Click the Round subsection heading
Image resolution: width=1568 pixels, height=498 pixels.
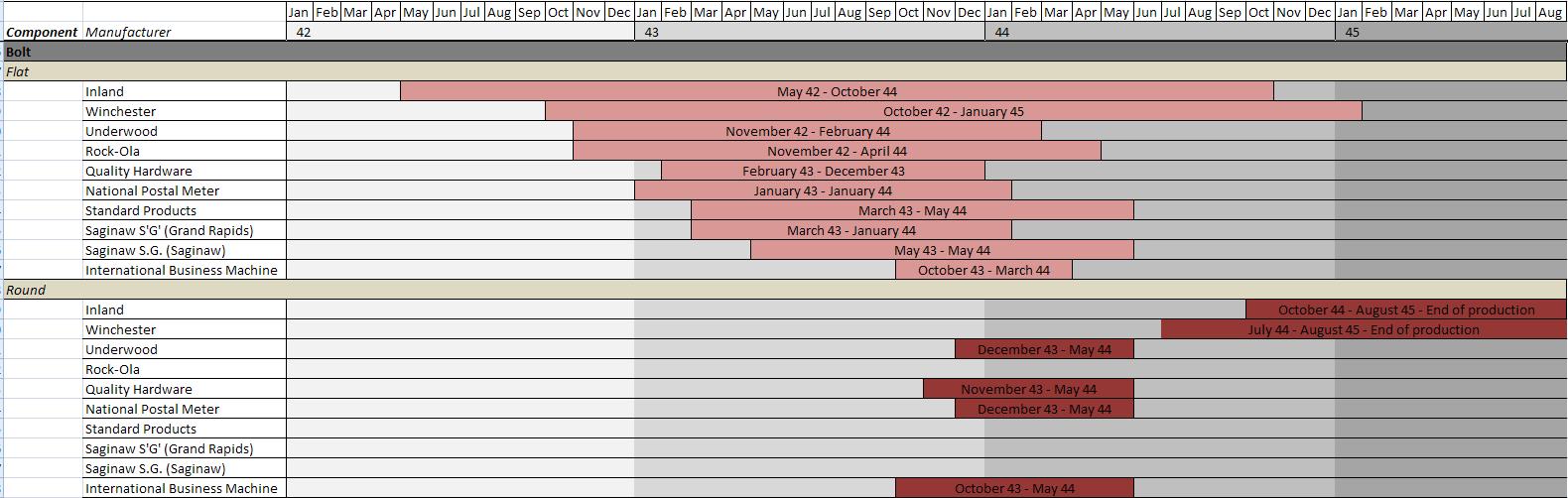[x=784, y=290]
